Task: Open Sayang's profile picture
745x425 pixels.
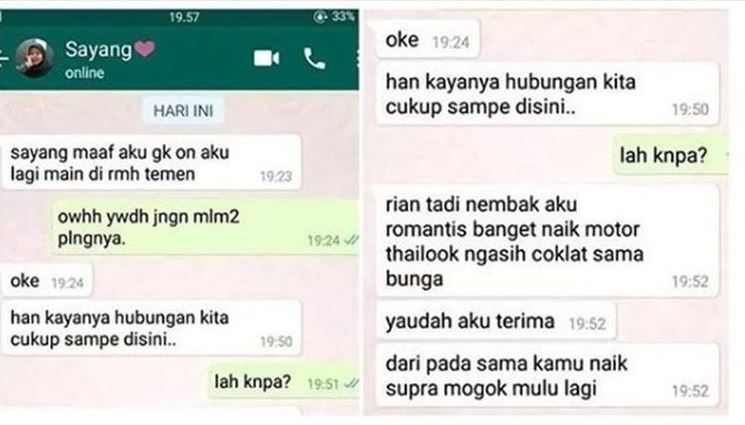Action: pos(33,58)
